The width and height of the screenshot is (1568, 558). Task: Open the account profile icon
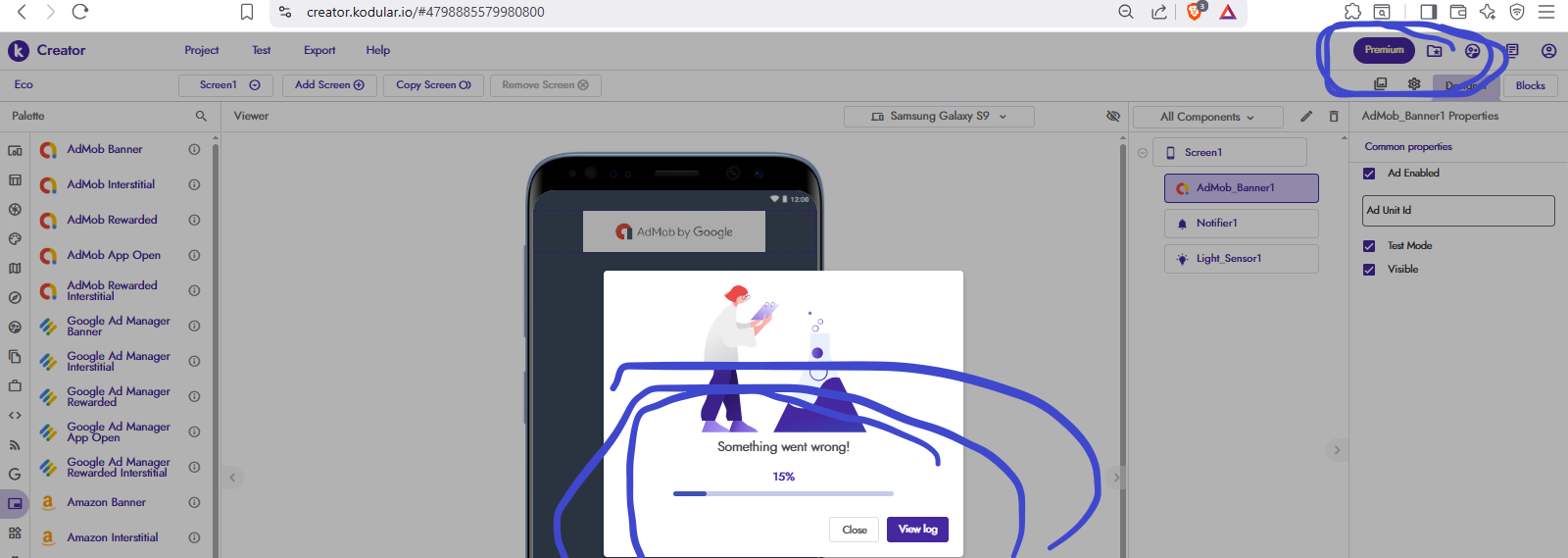point(1548,51)
